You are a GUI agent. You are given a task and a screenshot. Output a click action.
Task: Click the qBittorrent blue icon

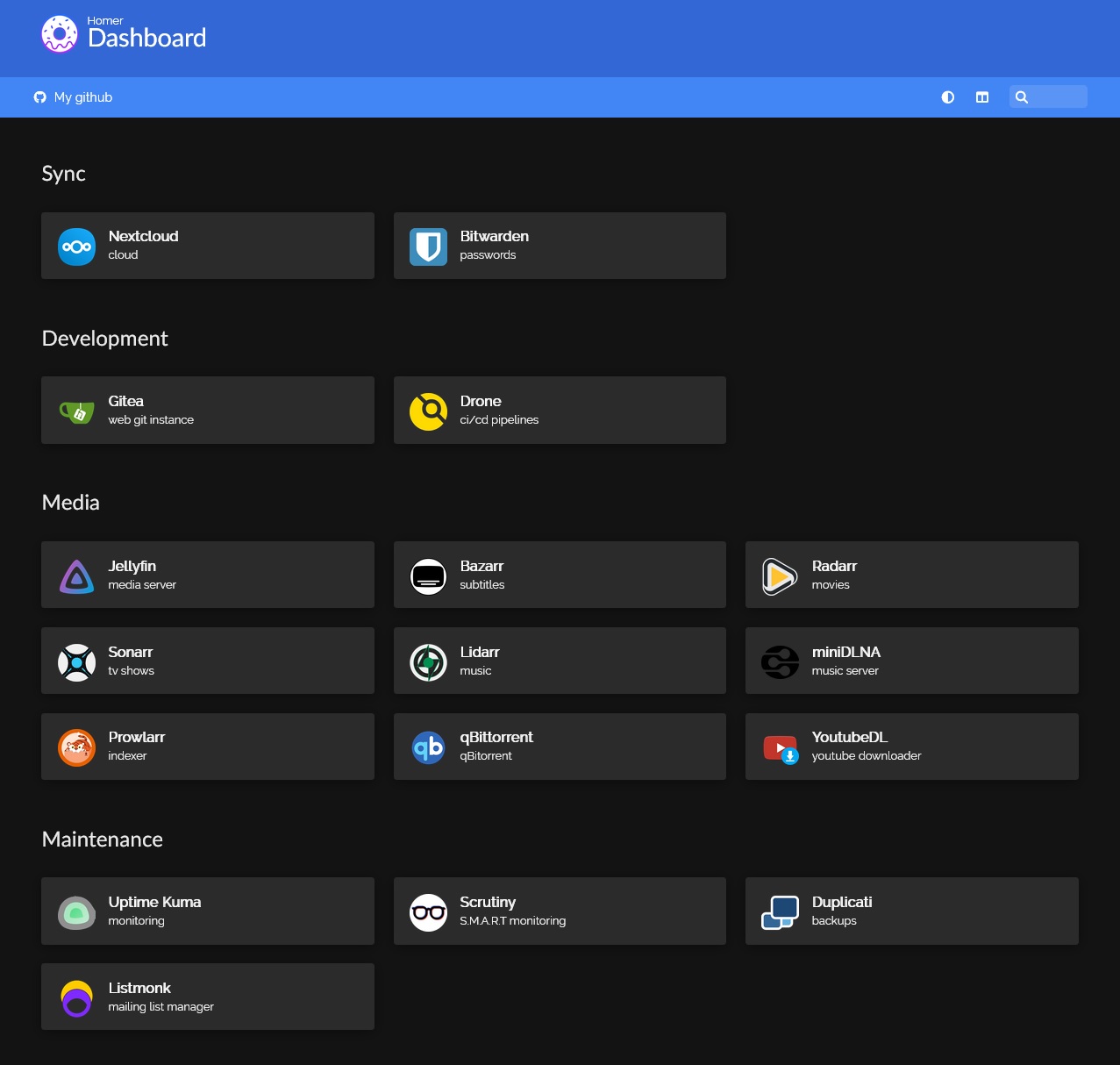coord(428,747)
